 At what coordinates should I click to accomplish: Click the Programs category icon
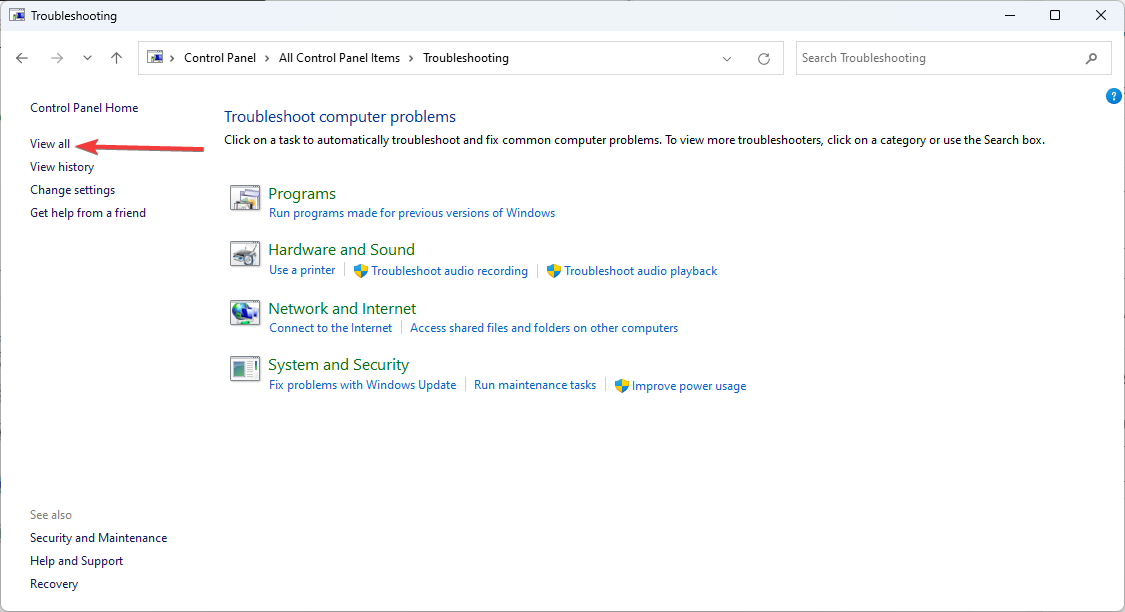tap(245, 197)
